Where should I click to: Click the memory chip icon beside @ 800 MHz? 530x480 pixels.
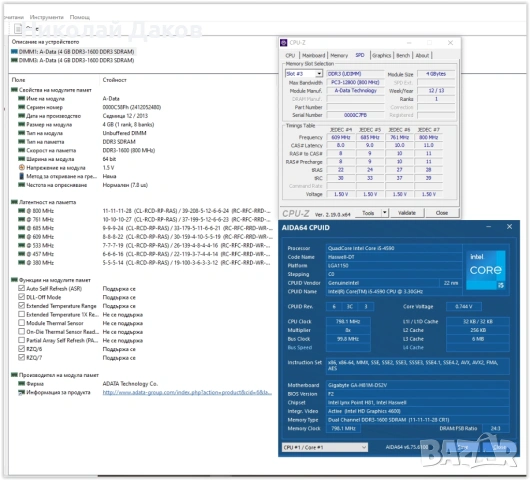[22, 211]
